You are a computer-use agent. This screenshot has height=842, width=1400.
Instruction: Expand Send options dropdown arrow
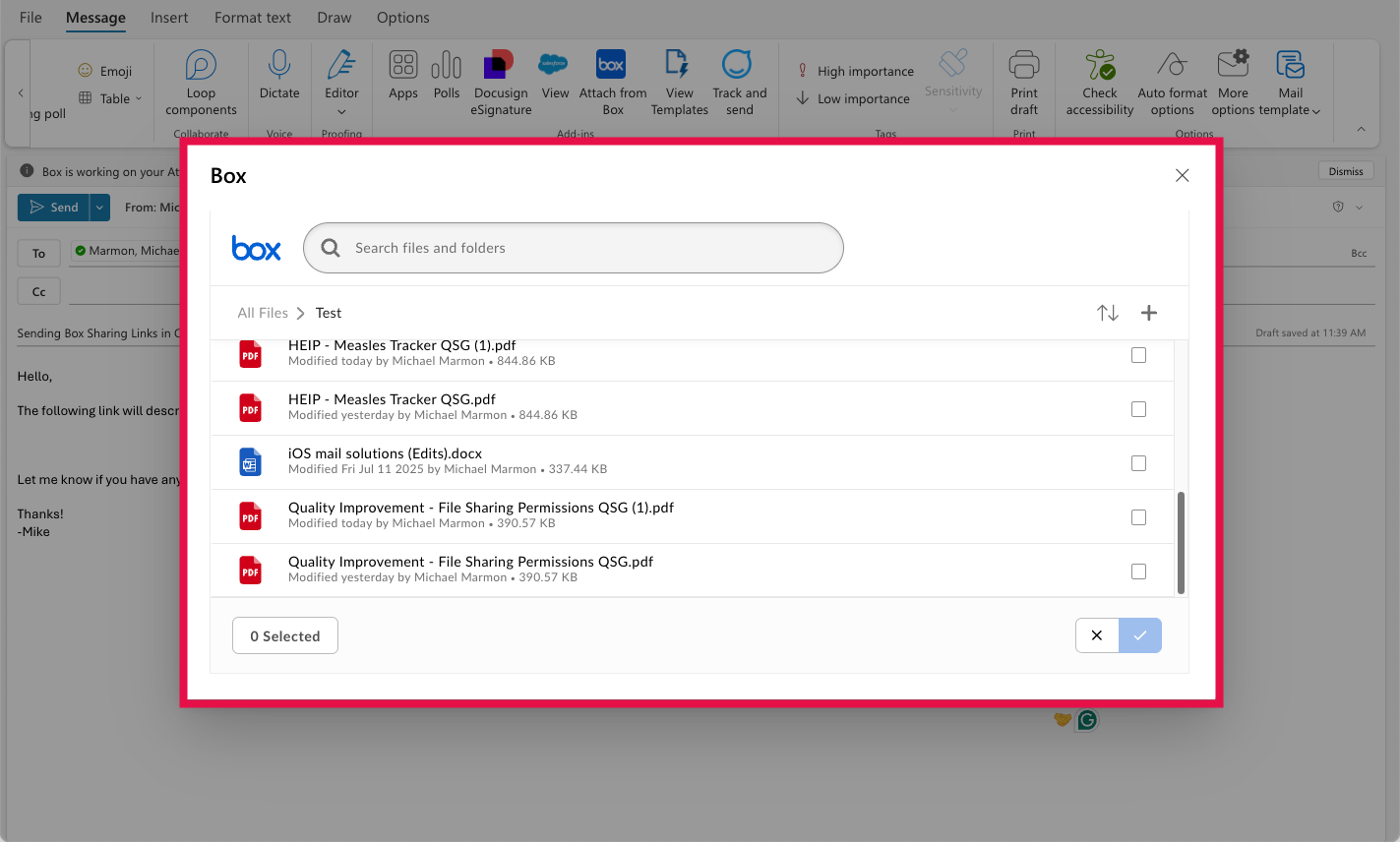pos(99,208)
